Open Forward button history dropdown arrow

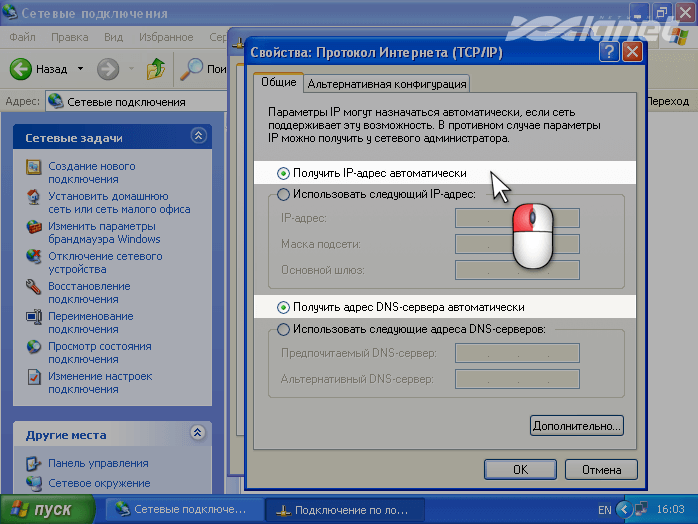[x=131, y=69]
